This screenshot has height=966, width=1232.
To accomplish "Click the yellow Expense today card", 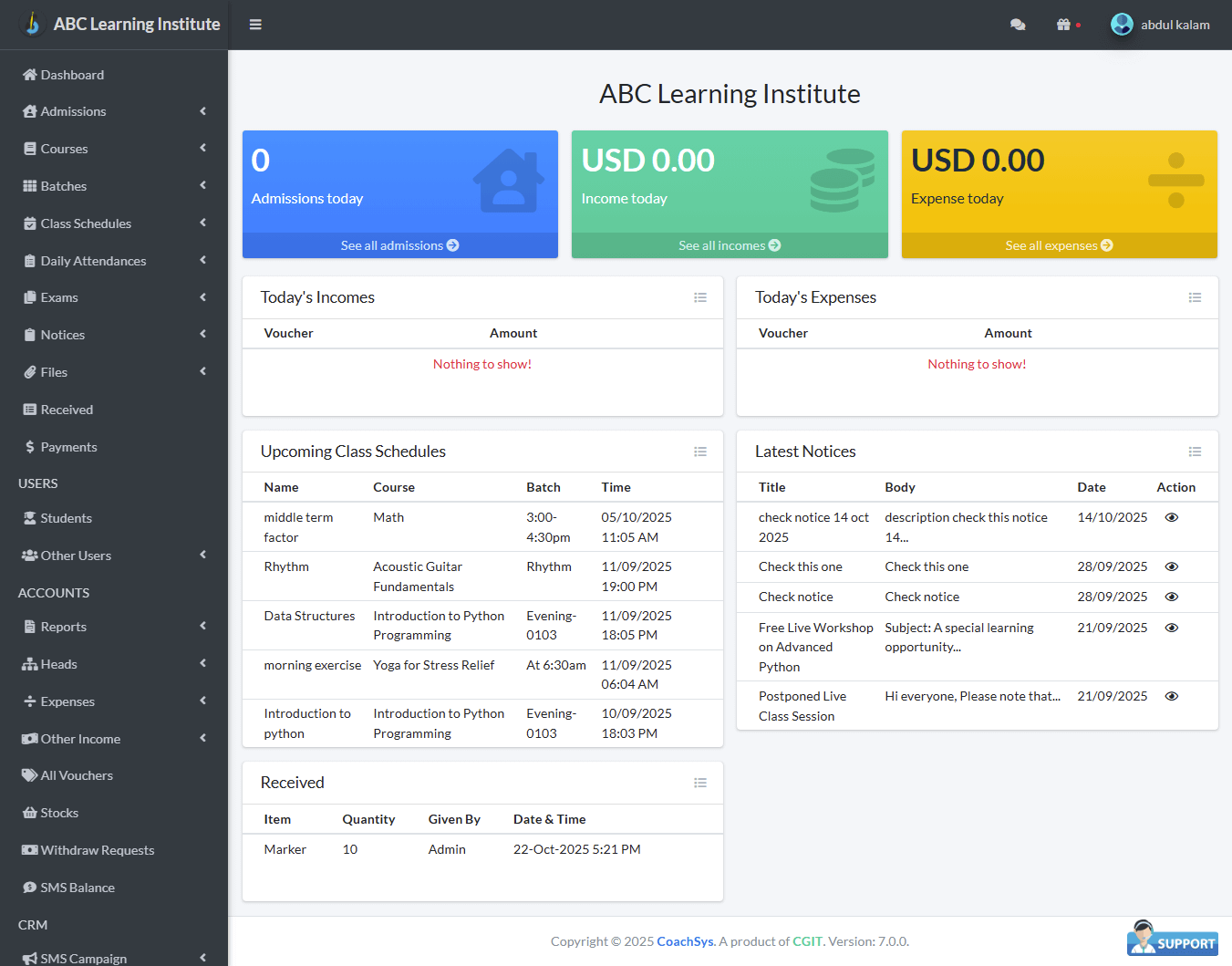I will (1059, 182).
